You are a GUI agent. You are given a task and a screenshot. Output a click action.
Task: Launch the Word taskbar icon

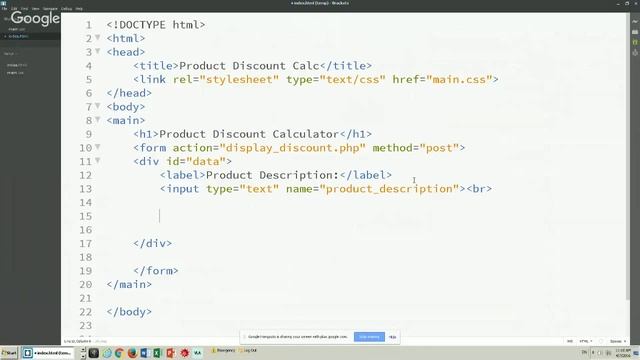145,353
